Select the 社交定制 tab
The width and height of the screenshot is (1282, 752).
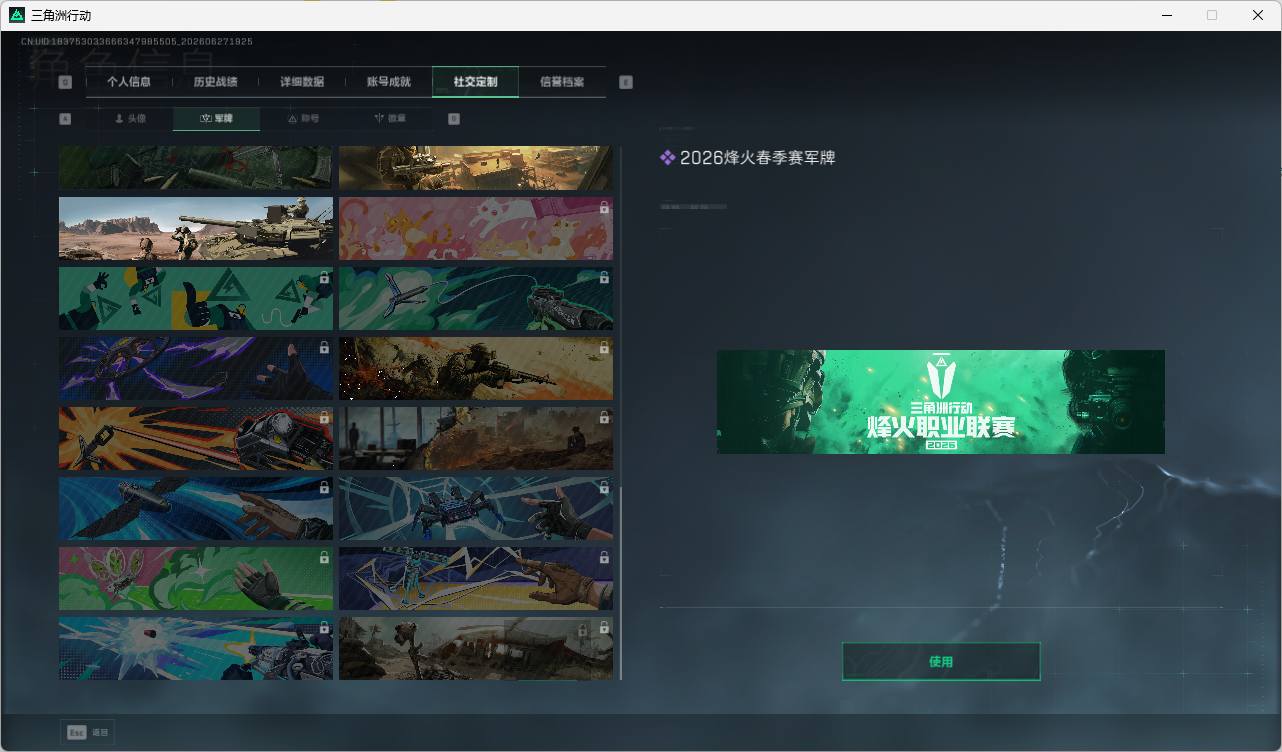tap(475, 82)
